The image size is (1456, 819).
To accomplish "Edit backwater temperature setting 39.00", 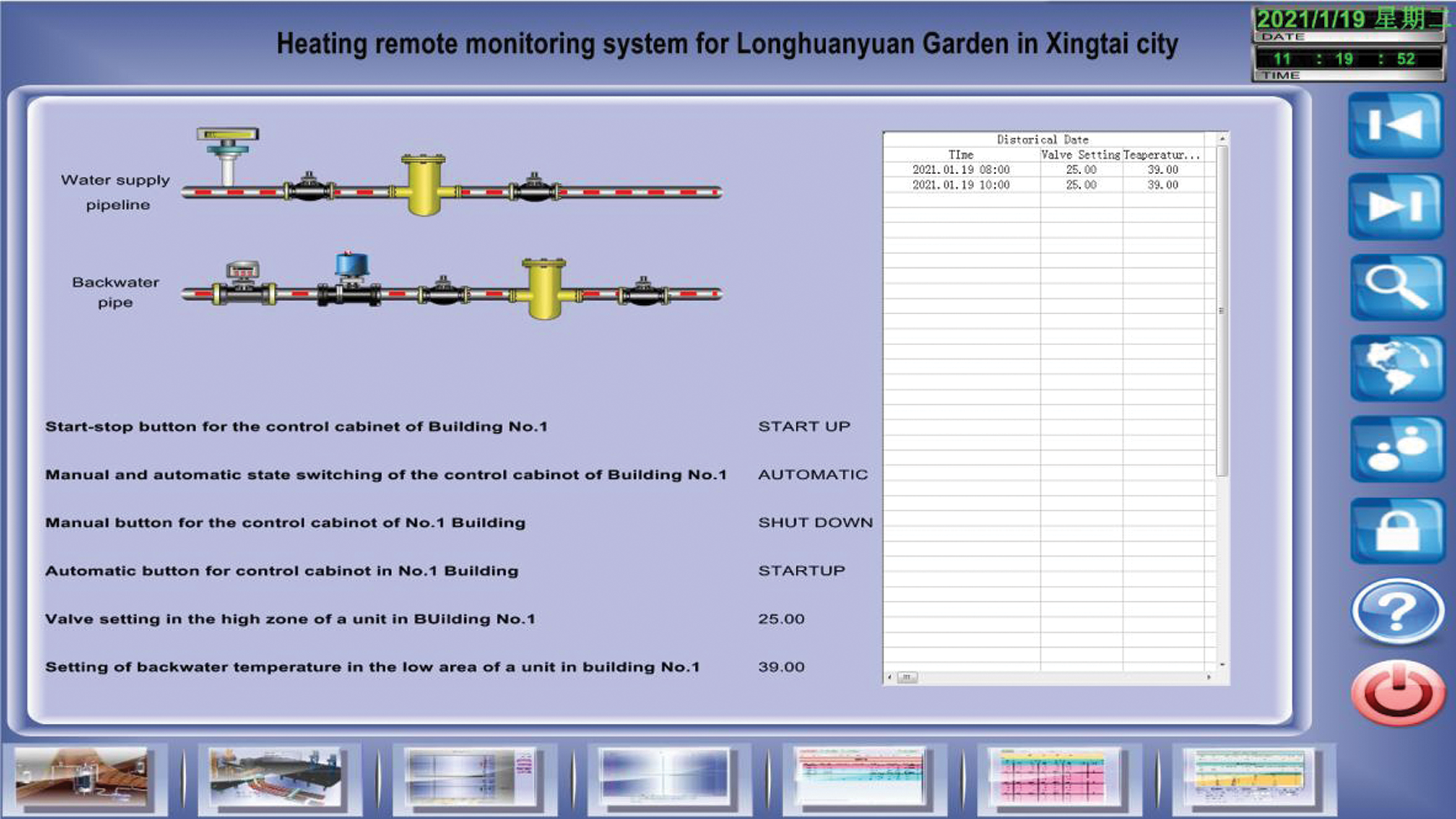I will (x=781, y=668).
